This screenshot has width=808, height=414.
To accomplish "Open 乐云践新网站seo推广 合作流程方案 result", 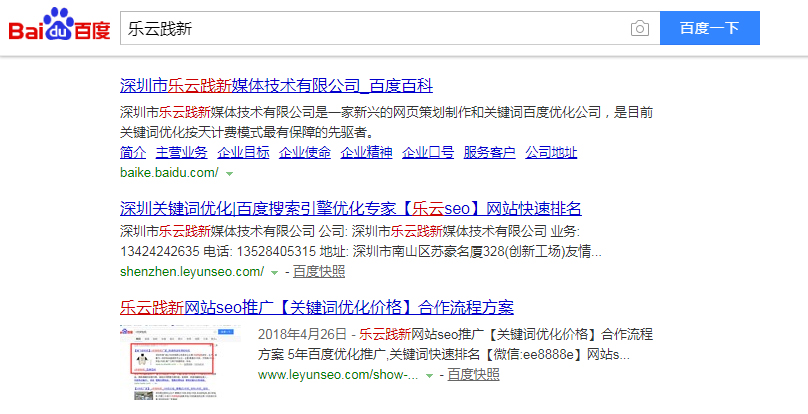I will click(317, 307).
